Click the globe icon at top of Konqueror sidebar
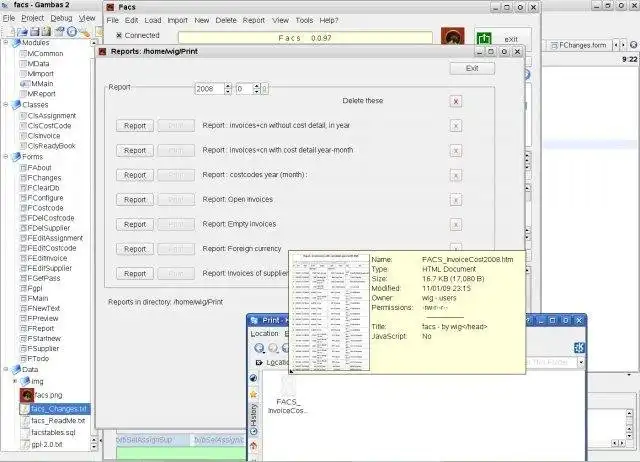This screenshot has height=462, width=640. (253, 378)
